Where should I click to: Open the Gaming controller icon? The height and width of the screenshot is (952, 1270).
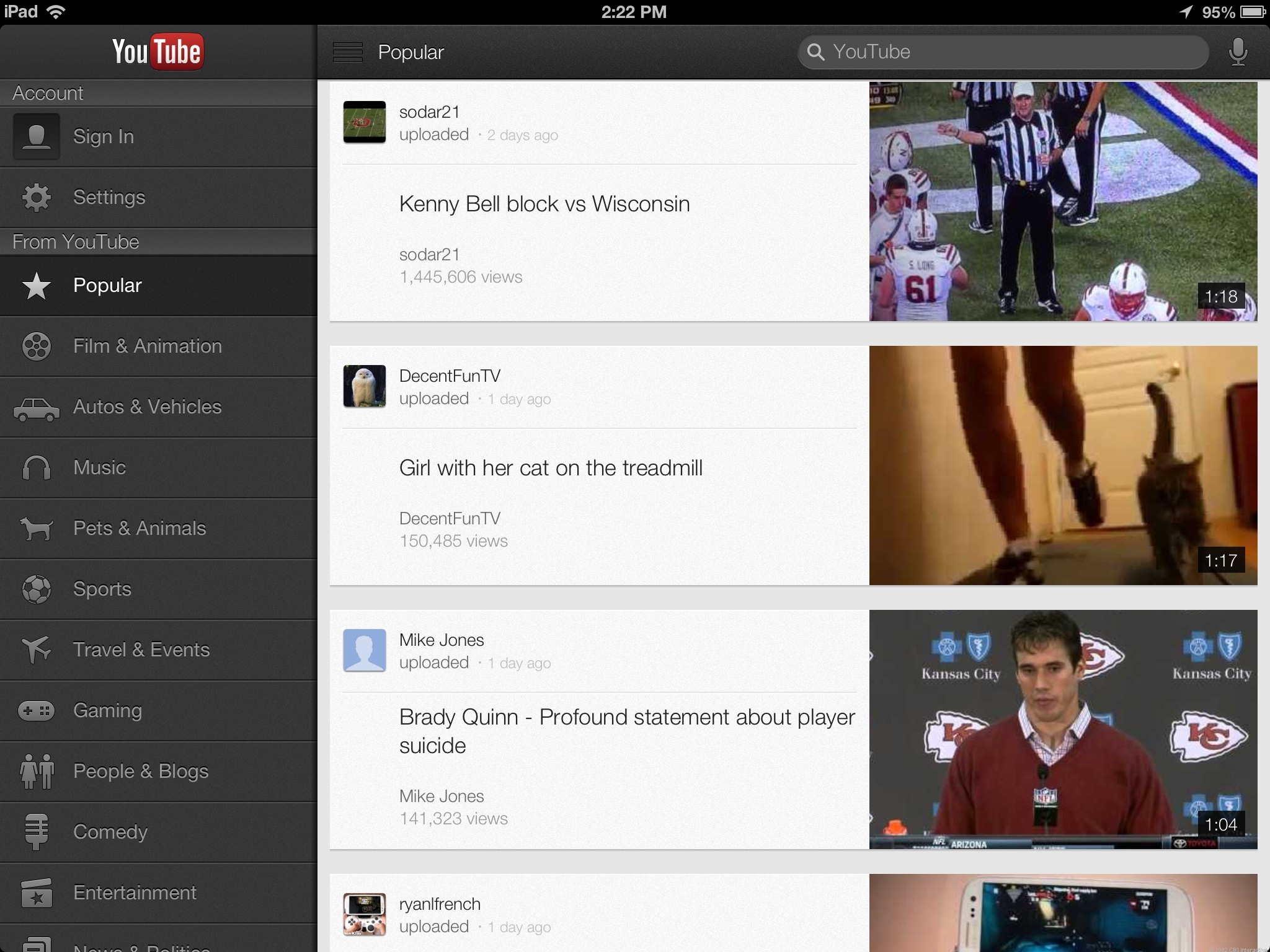pos(37,710)
